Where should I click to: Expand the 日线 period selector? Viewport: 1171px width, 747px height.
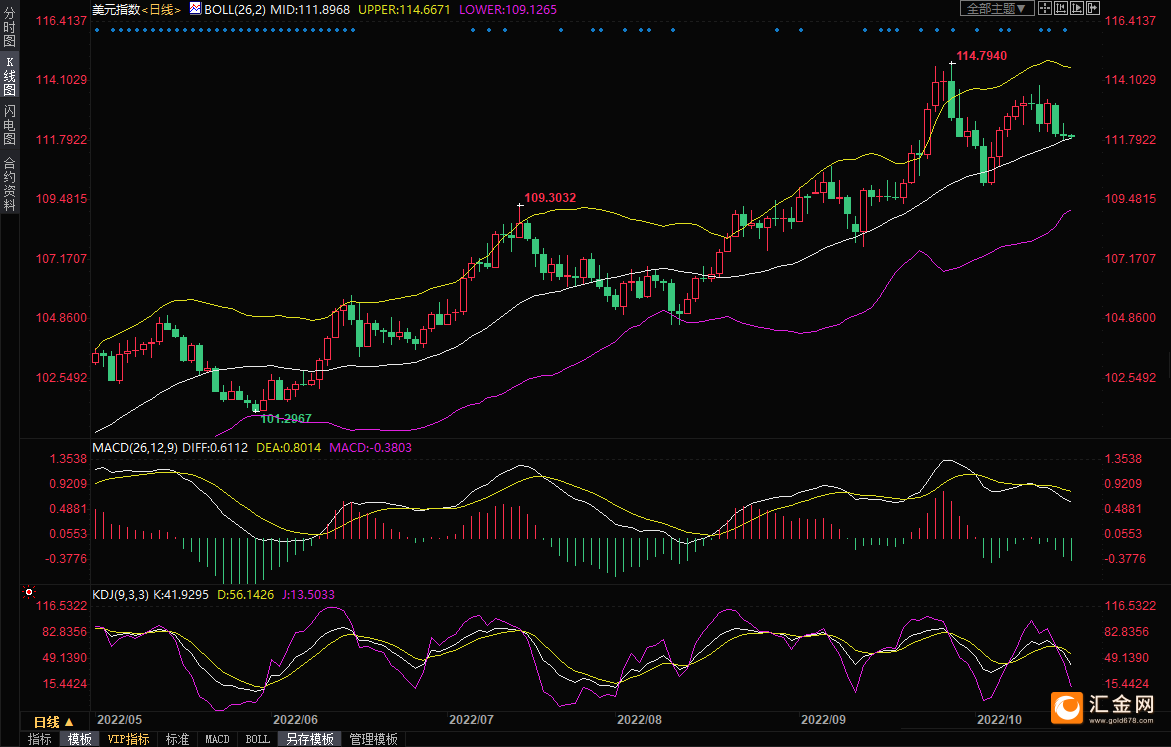(53, 722)
